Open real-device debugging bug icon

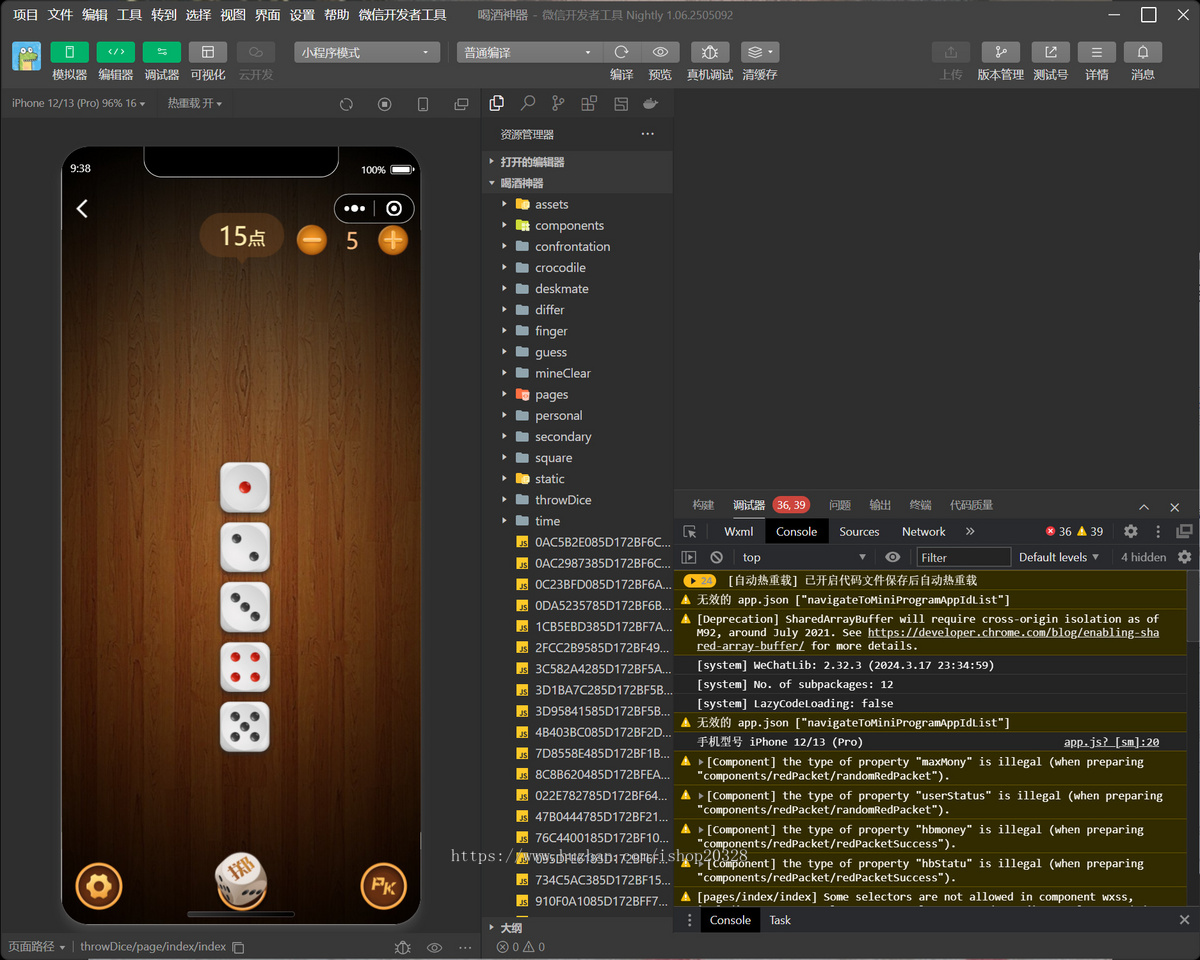[x=709, y=52]
